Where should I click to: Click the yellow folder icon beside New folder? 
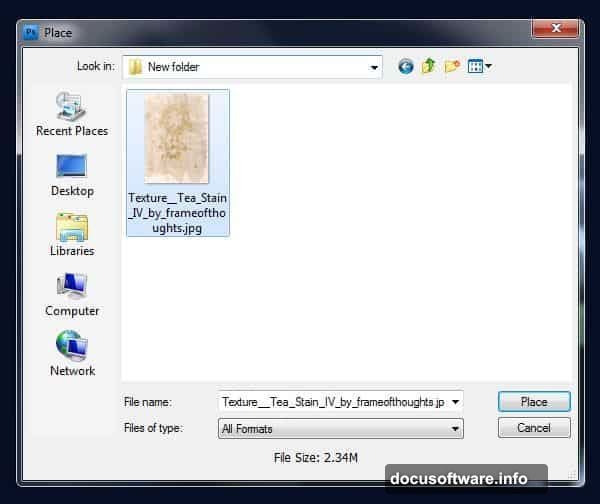pyautogui.click(x=135, y=67)
